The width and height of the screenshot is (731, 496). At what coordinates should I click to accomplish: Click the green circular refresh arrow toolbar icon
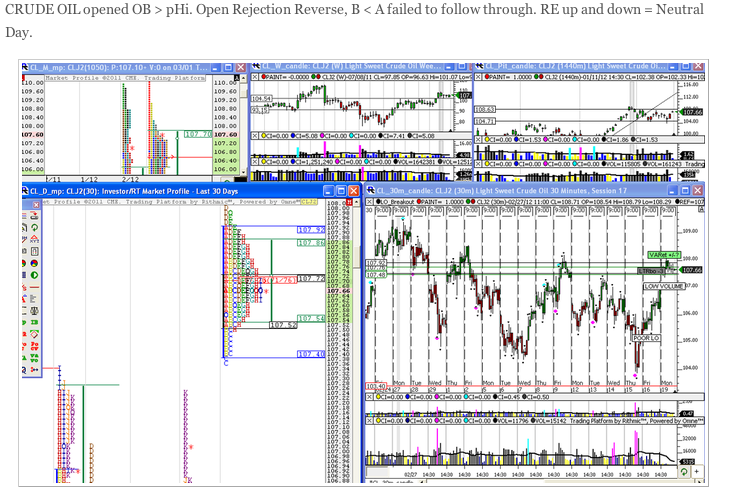coord(34,227)
